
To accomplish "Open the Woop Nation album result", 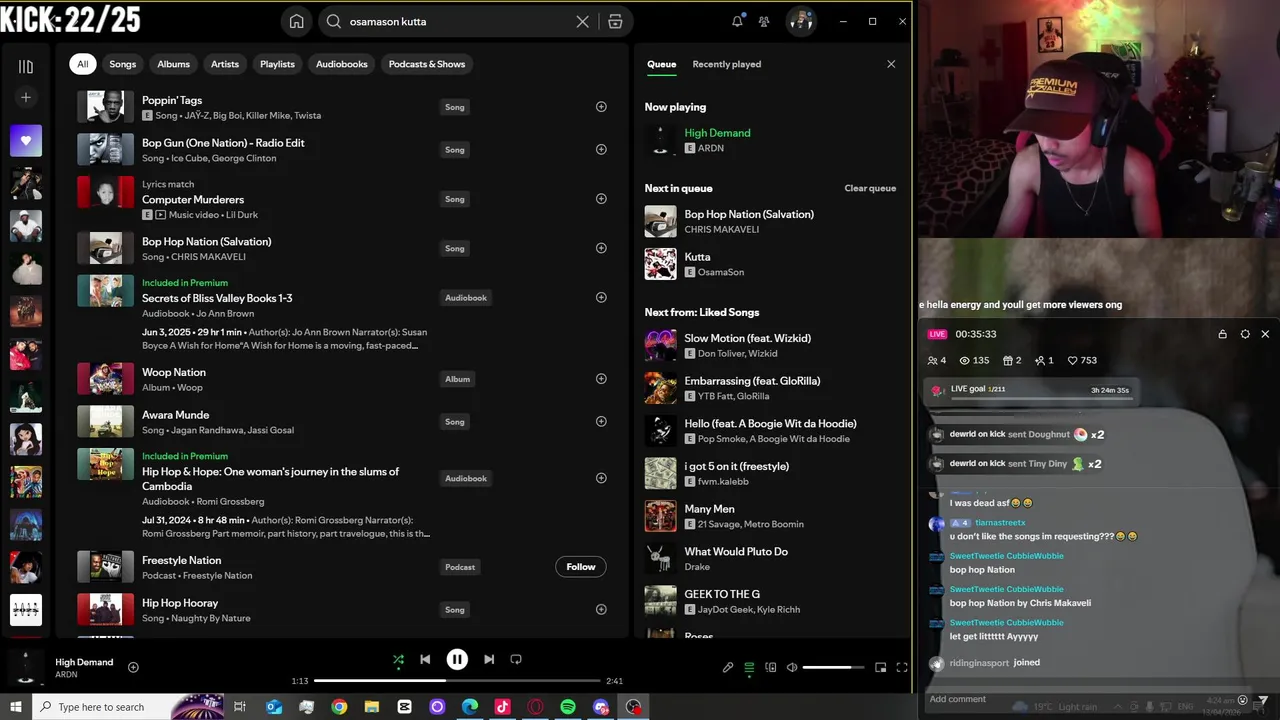I will [x=174, y=372].
